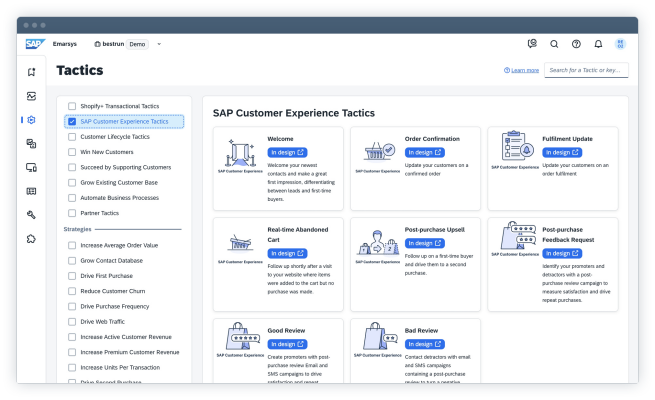Viewport: 655px width, 400px height.
Task: Select the active Tactics gear icon in sidebar
Action: pyautogui.click(x=31, y=120)
